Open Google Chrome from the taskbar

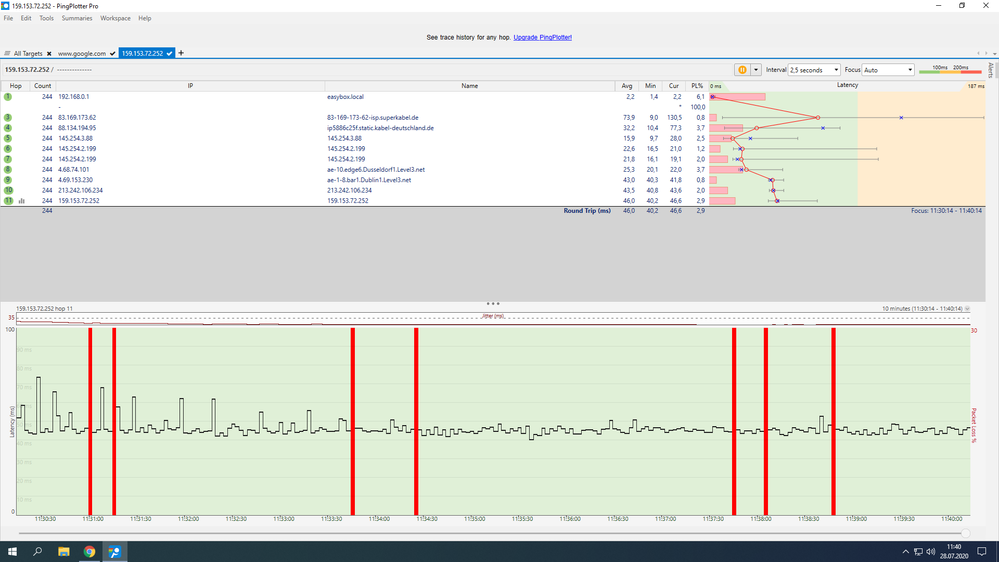pyautogui.click(x=89, y=552)
